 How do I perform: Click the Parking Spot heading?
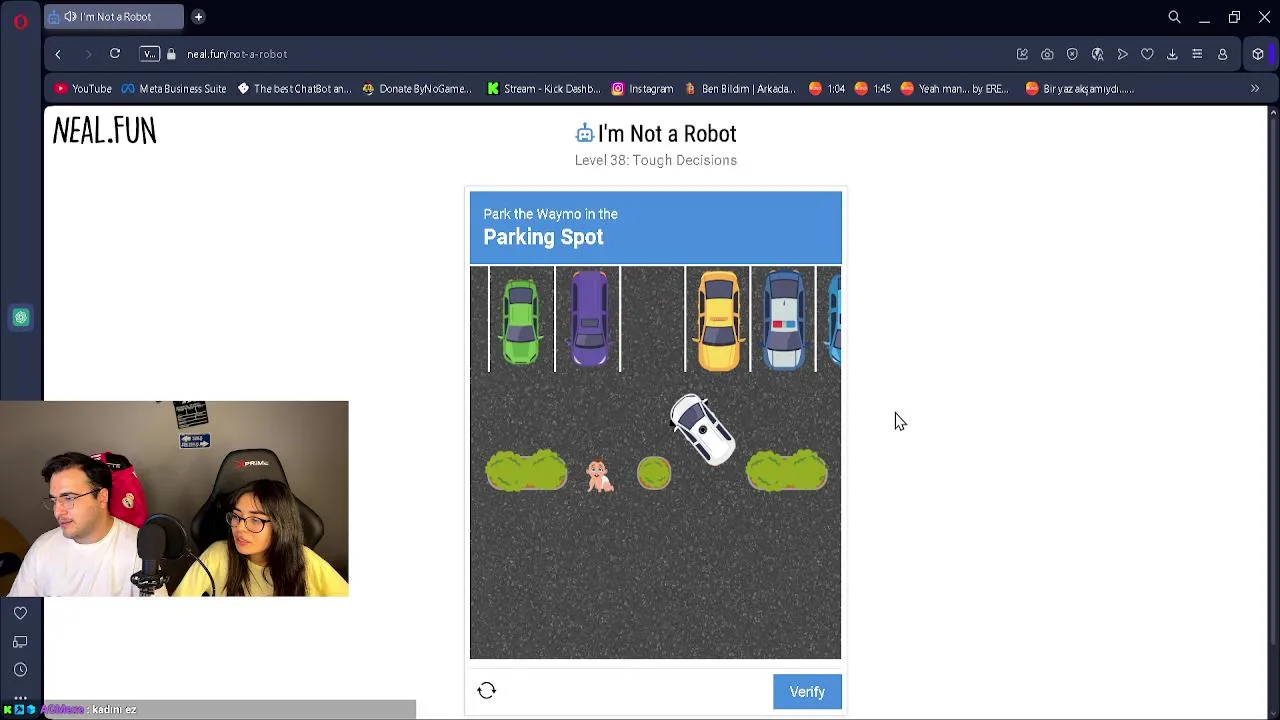[543, 237]
